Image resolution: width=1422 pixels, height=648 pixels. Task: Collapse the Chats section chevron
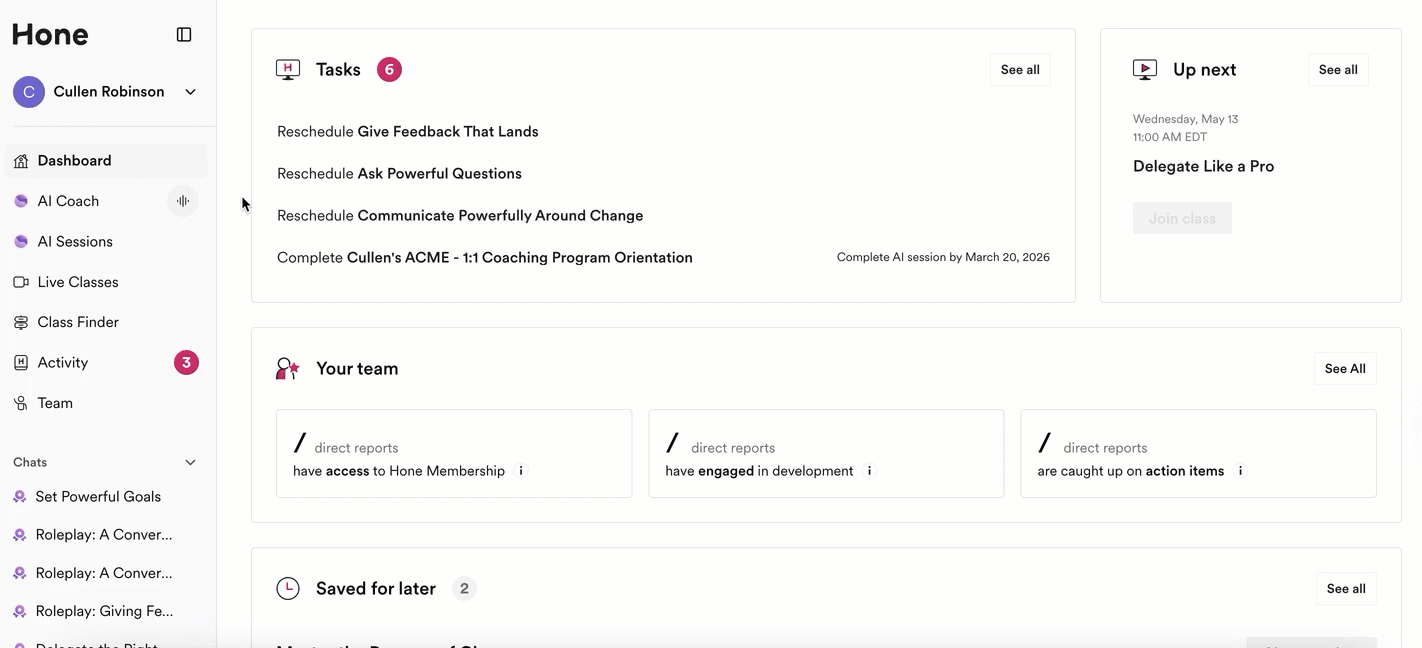pos(190,462)
